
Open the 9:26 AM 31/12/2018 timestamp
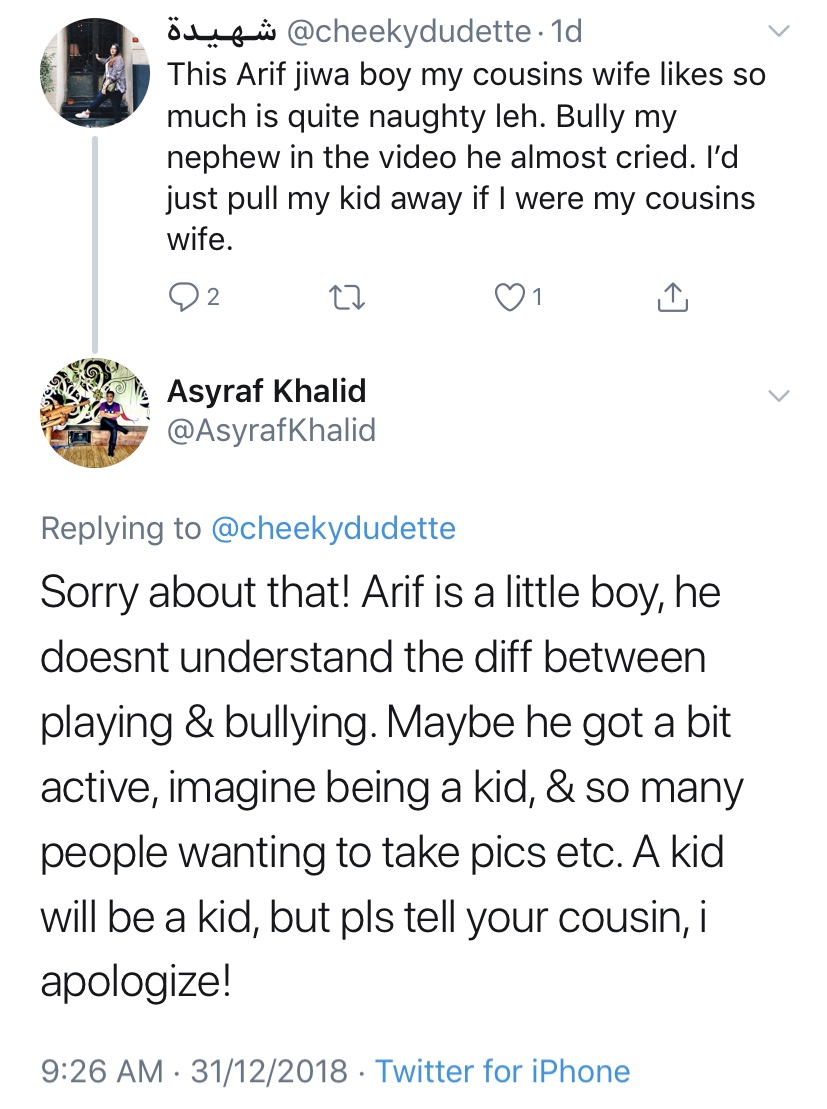tap(194, 1072)
